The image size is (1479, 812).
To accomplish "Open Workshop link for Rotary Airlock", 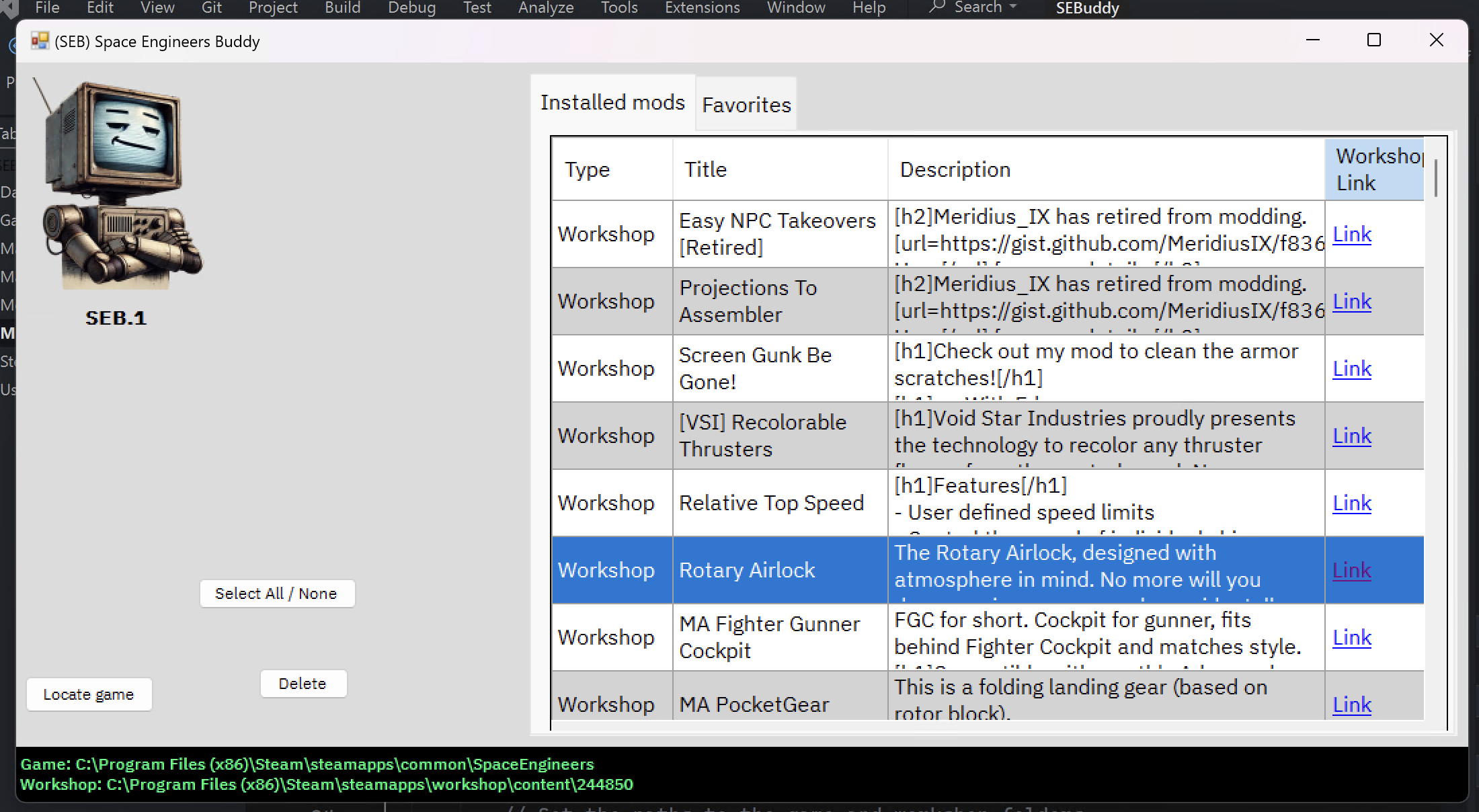I will click(x=1351, y=570).
